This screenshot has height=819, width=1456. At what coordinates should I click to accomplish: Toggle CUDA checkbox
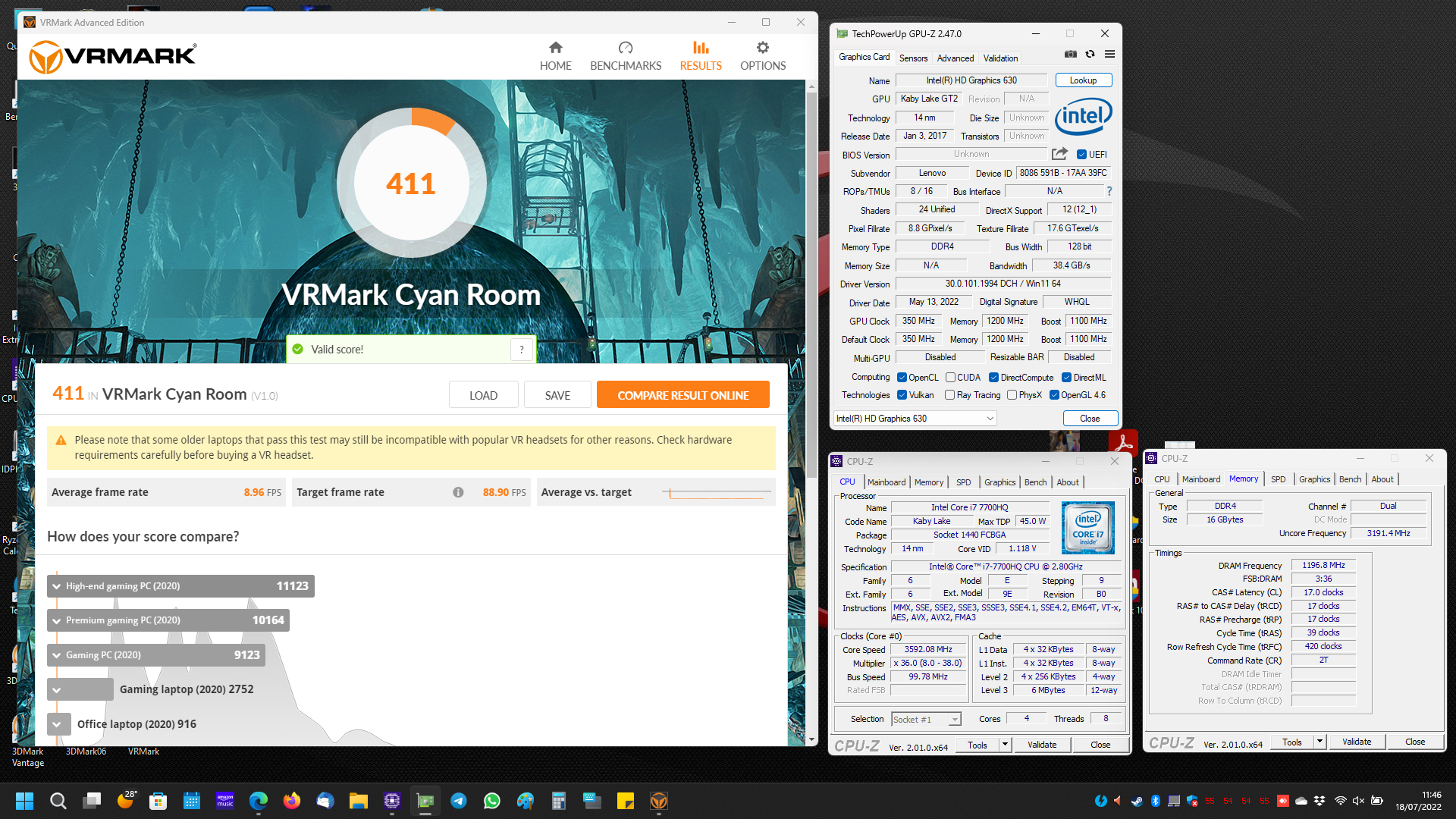coord(950,377)
